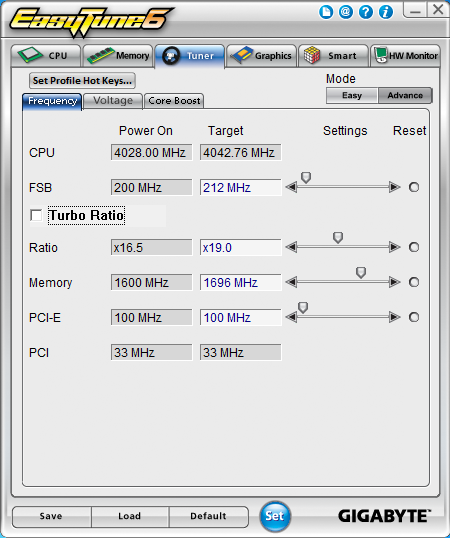The width and height of the screenshot is (450, 538).
Task: Click the document icon in title bar
Action: pos(326,12)
